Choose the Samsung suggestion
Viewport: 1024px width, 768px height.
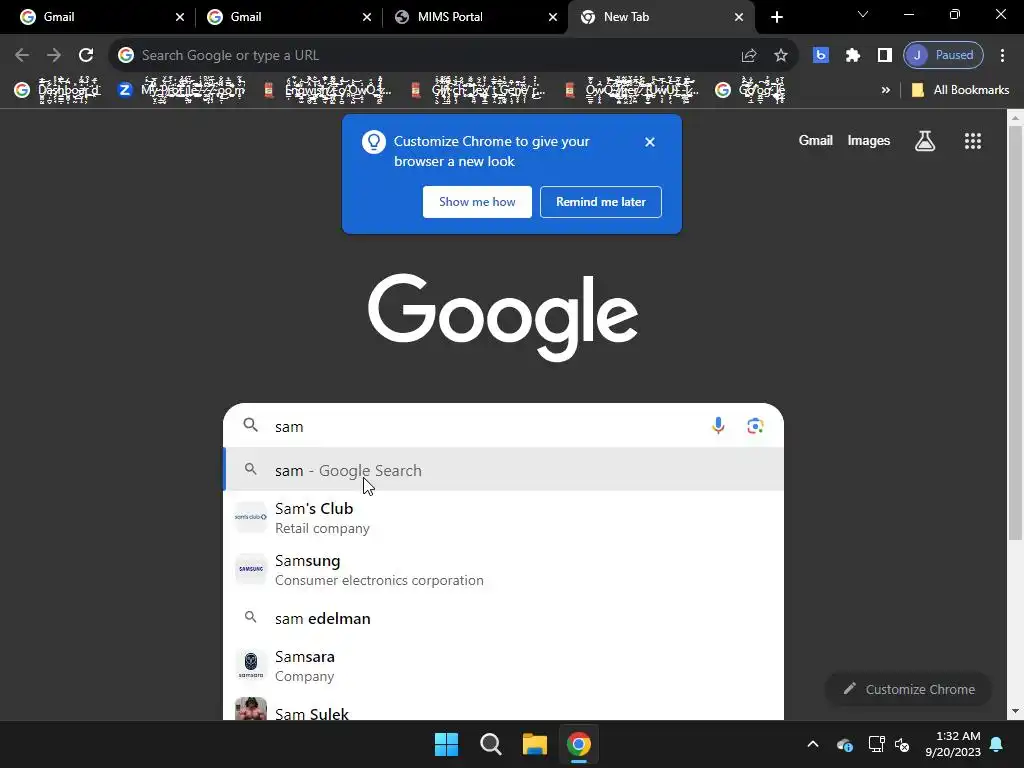[x=503, y=569]
